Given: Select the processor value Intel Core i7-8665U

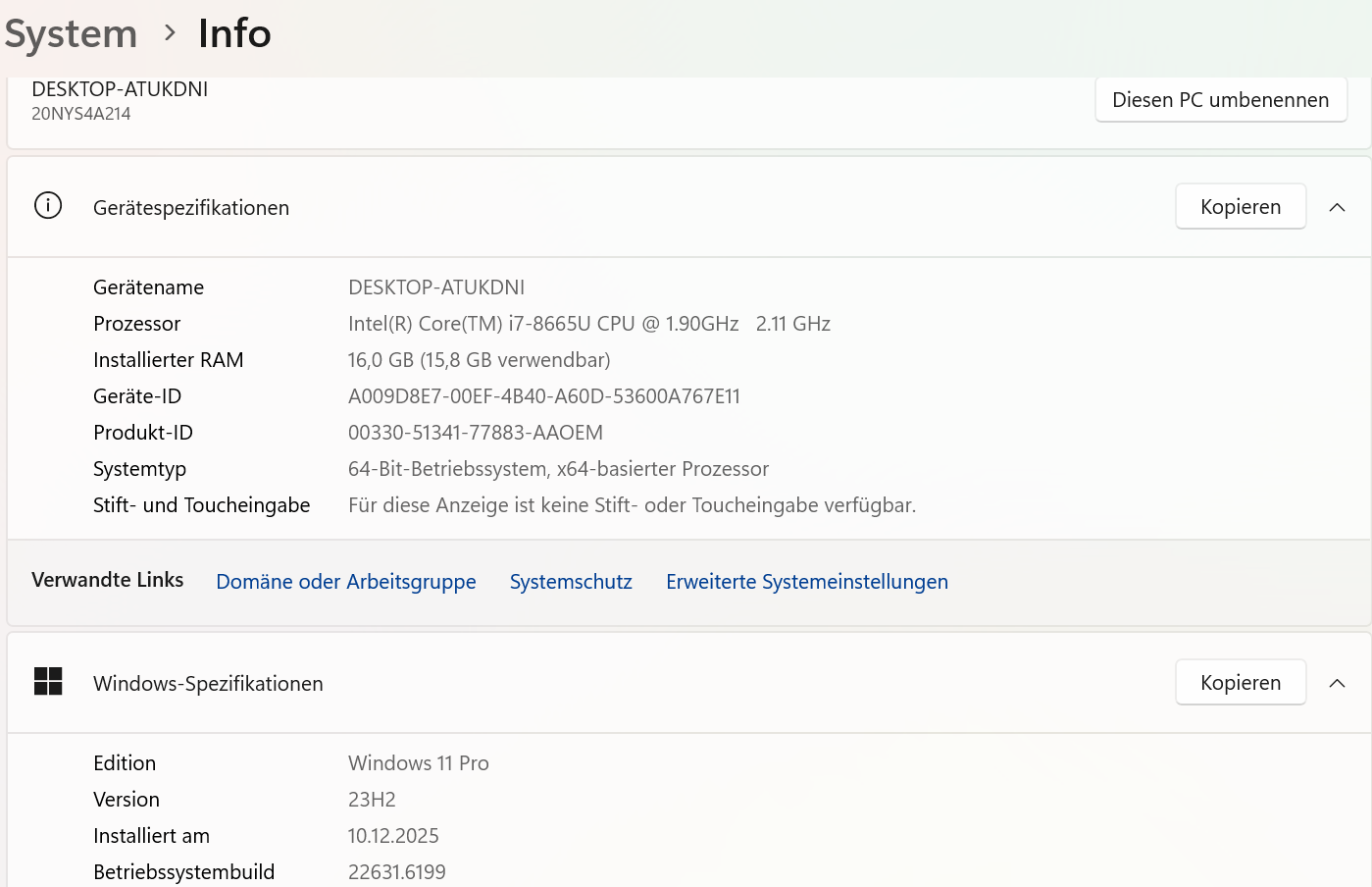Looking at the screenshot, I should point(589,324).
